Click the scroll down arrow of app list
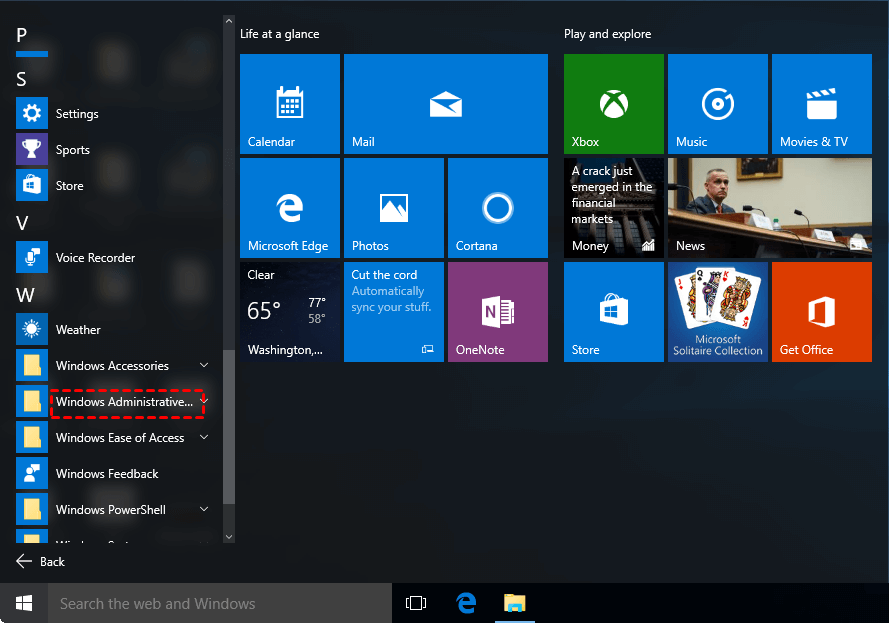 (229, 537)
